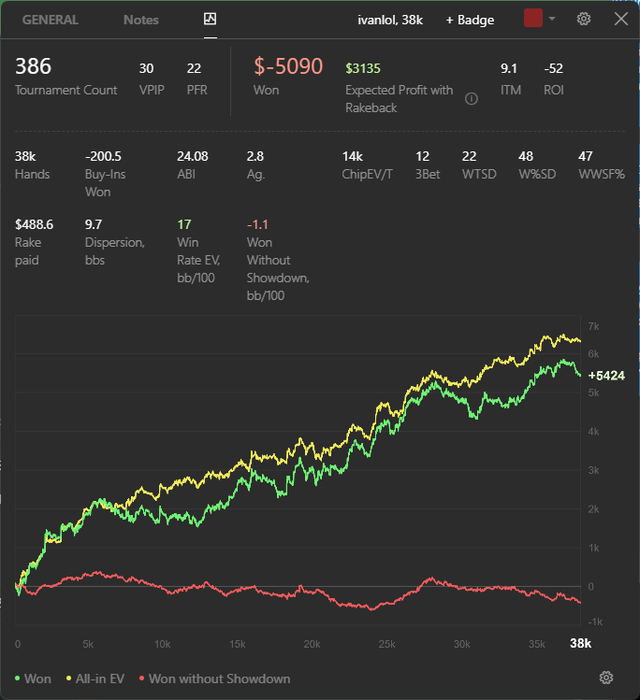Toggle the Won series in legend
This screenshot has height=700, width=640.
pyautogui.click(x=33, y=679)
